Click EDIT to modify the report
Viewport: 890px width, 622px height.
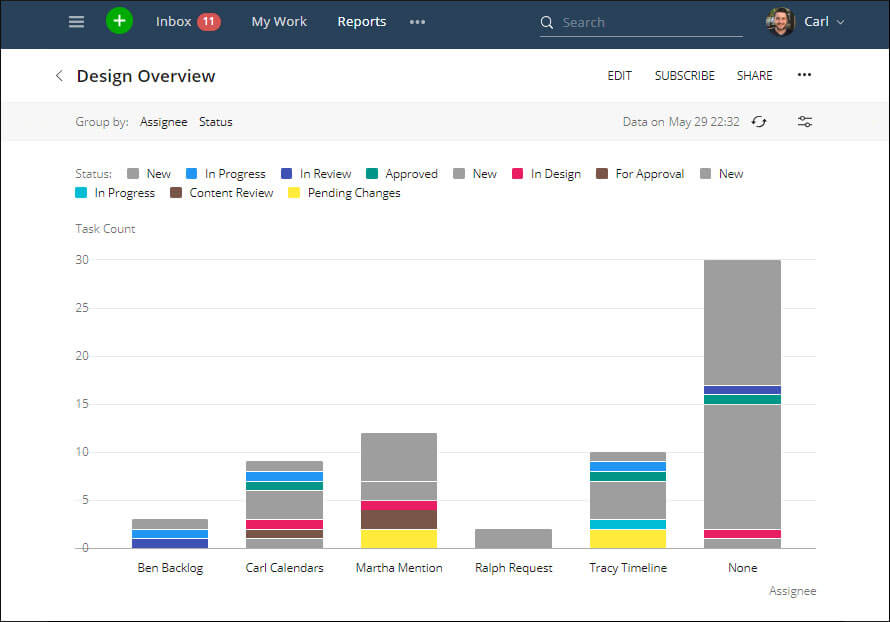pos(619,75)
